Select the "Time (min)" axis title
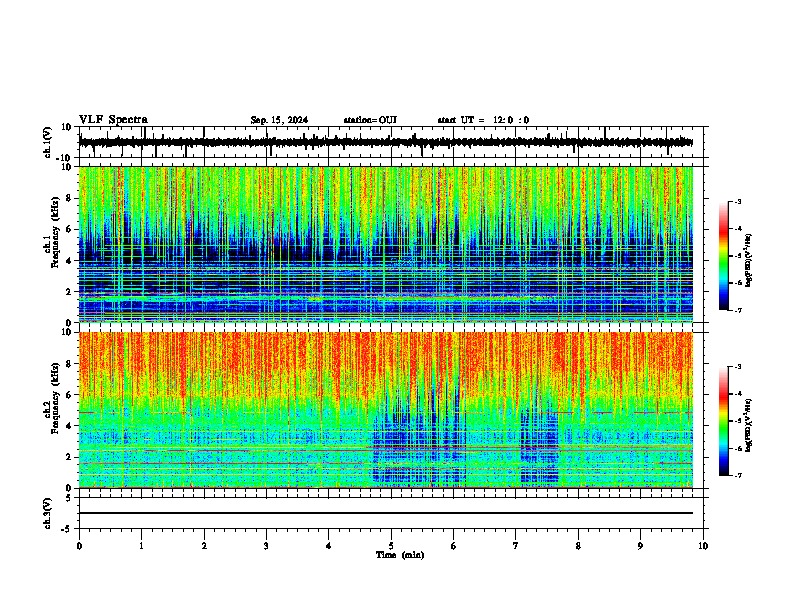792x612 pixels. (400, 555)
